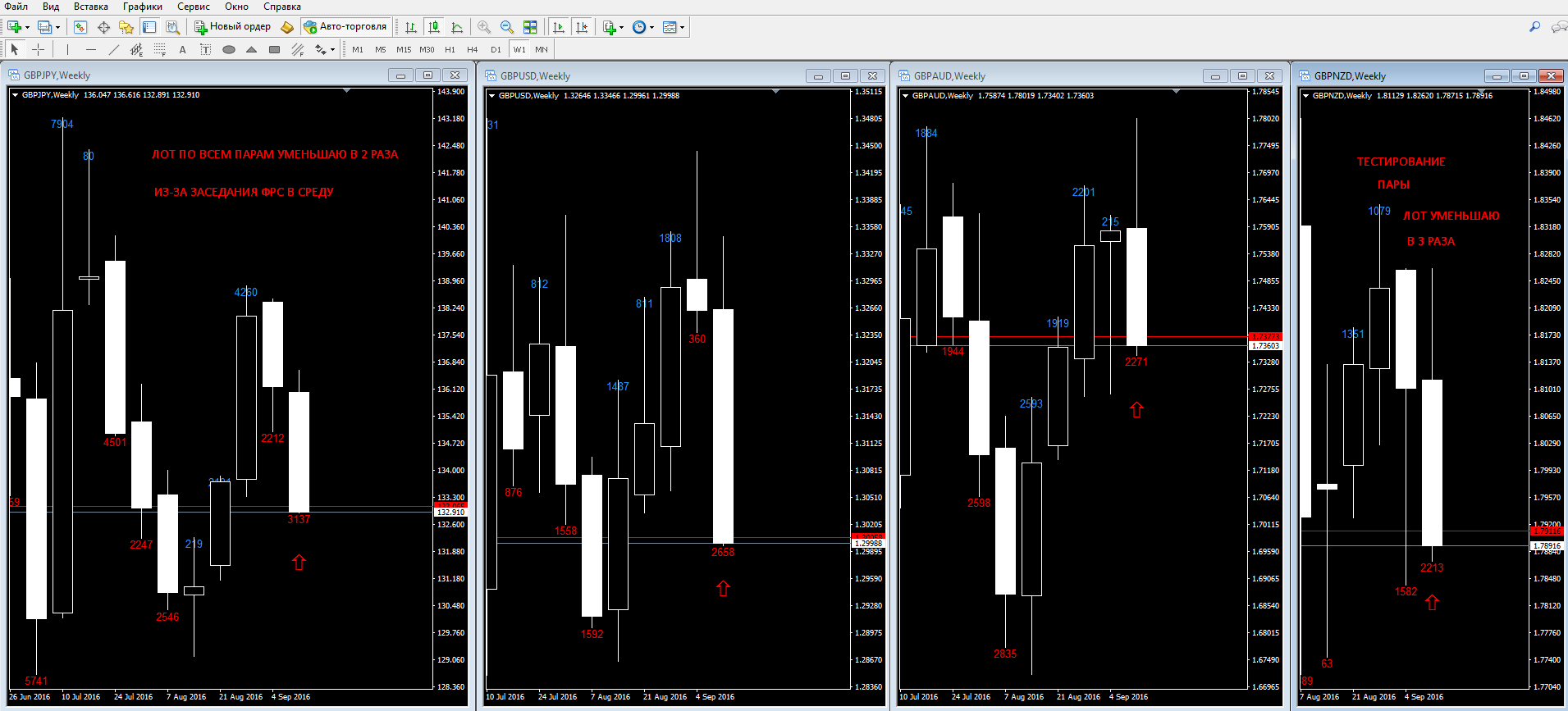Select the Text 'A' tool

[x=183, y=49]
